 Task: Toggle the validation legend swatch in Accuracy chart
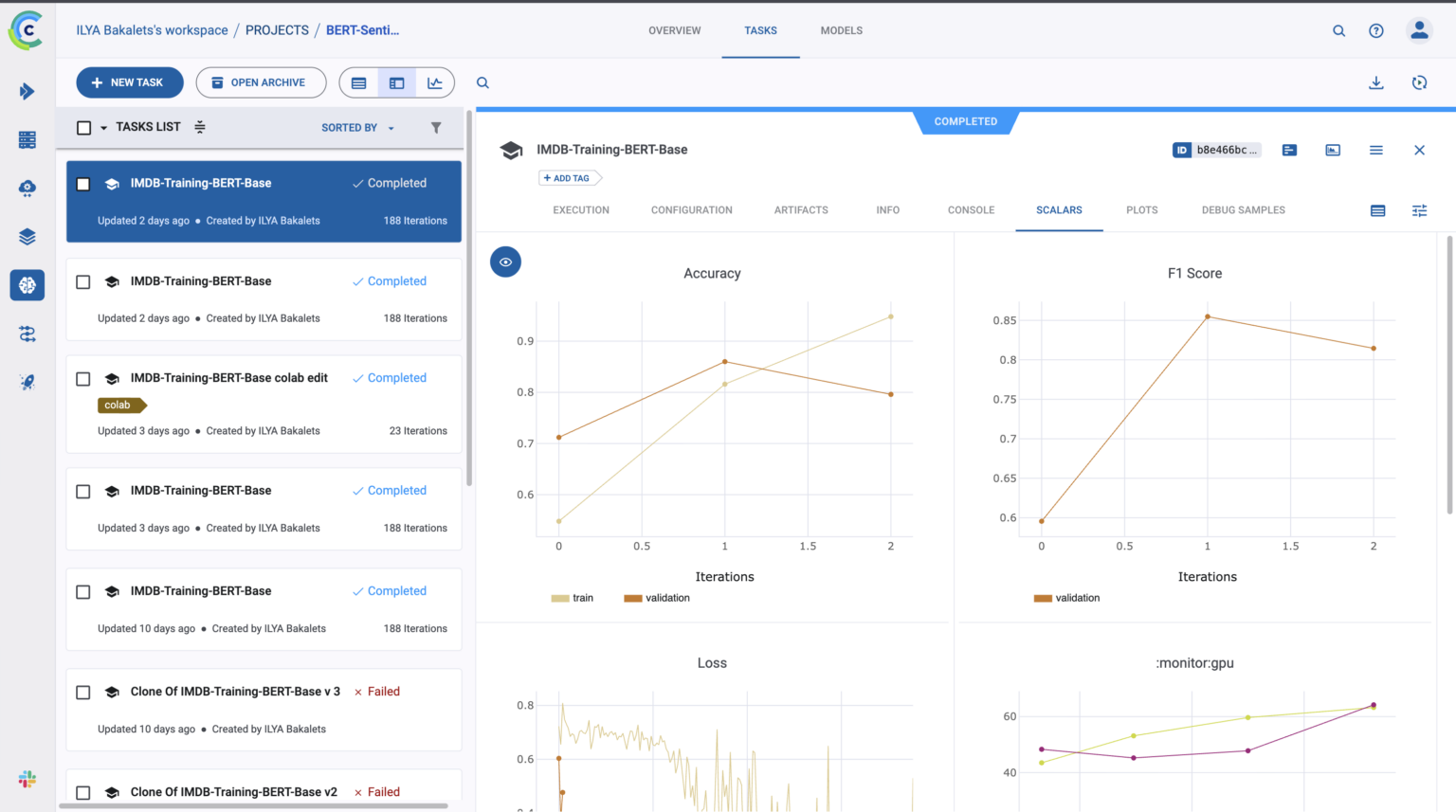tap(633, 598)
